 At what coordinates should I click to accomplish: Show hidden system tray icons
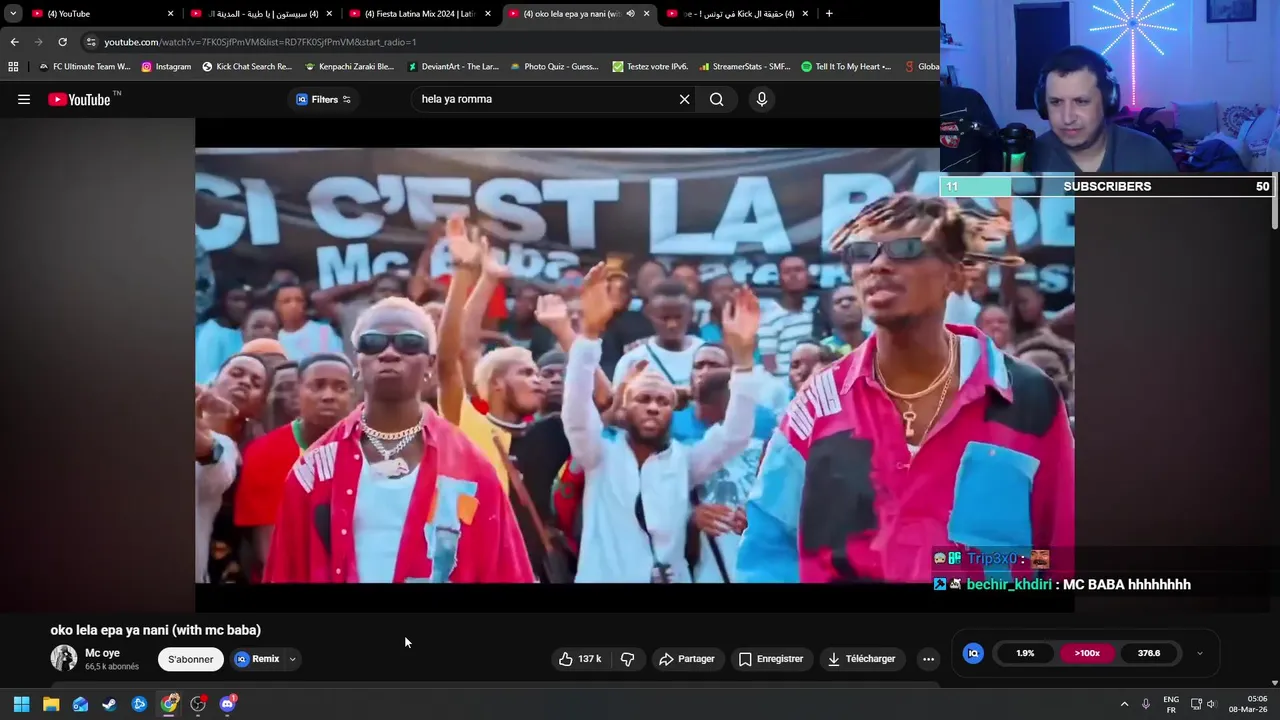pyautogui.click(x=1124, y=704)
